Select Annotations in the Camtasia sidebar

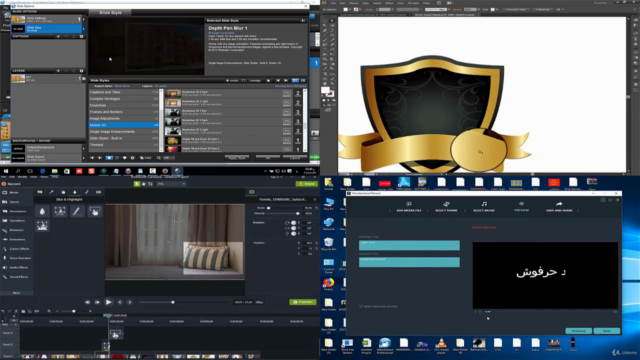(16, 211)
